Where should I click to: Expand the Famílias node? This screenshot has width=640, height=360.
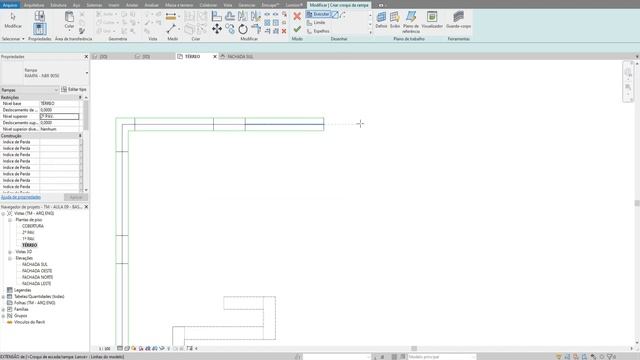(x=3, y=309)
